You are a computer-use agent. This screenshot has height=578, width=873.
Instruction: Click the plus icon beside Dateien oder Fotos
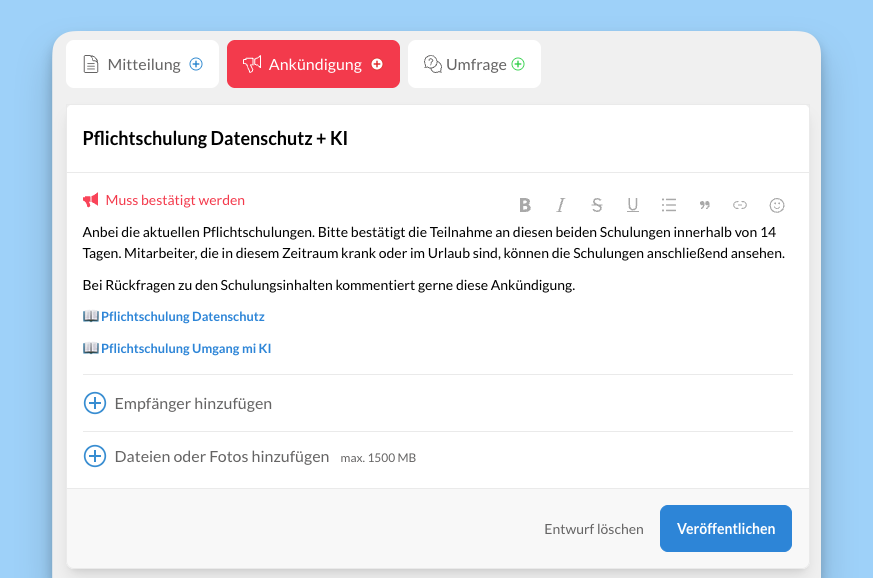click(94, 456)
